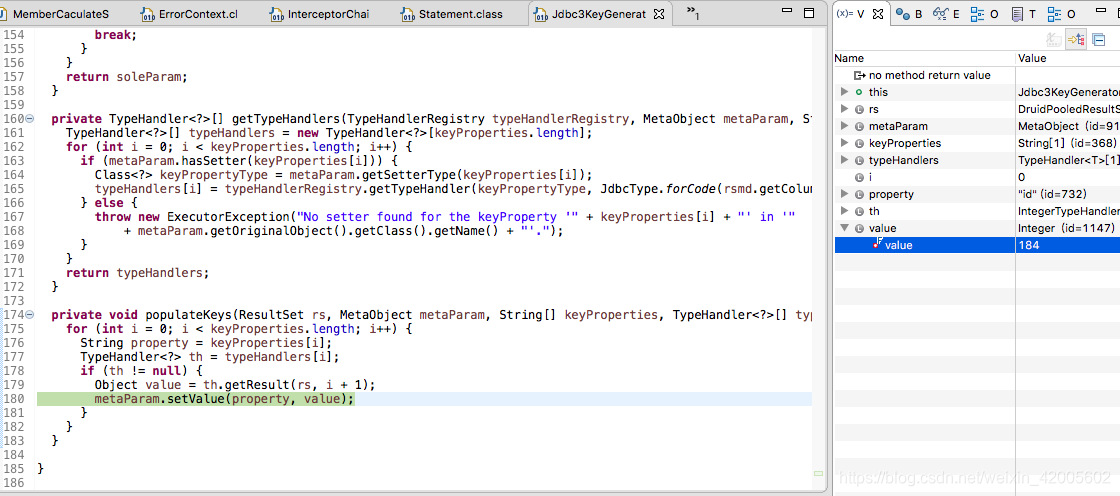The height and width of the screenshot is (496, 1120).
Task: Click the 'Object value = th.getResult' line
Action: point(234,385)
